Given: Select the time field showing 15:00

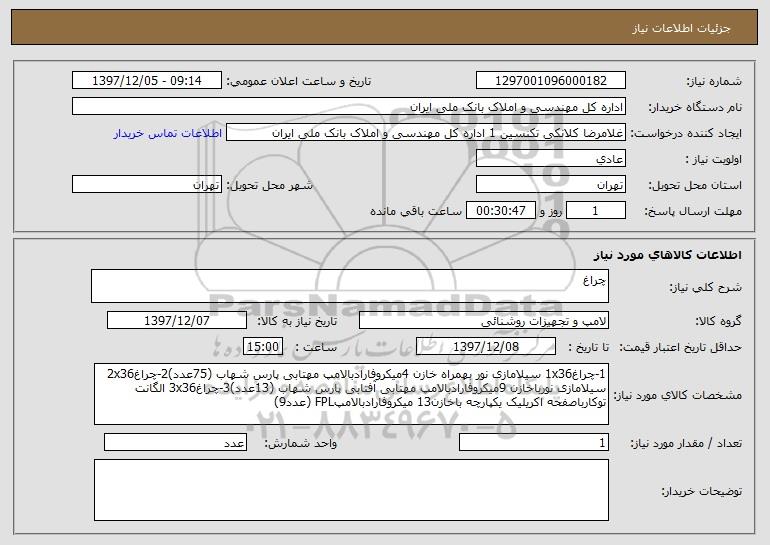Looking at the screenshot, I should click(263, 347).
